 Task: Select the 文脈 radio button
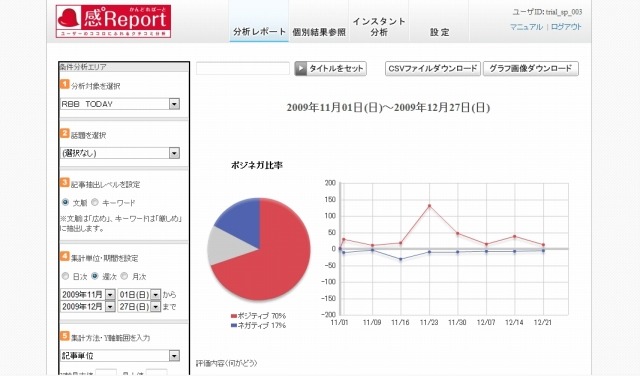pyautogui.click(x=65, y=202)
